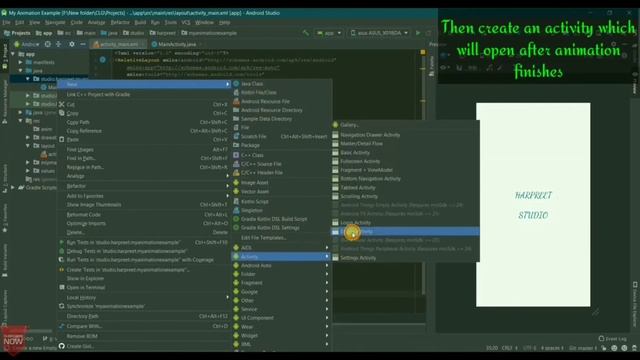Click the Kotlin Script icon
640x360 pixels.
click(x=236, y=201)
